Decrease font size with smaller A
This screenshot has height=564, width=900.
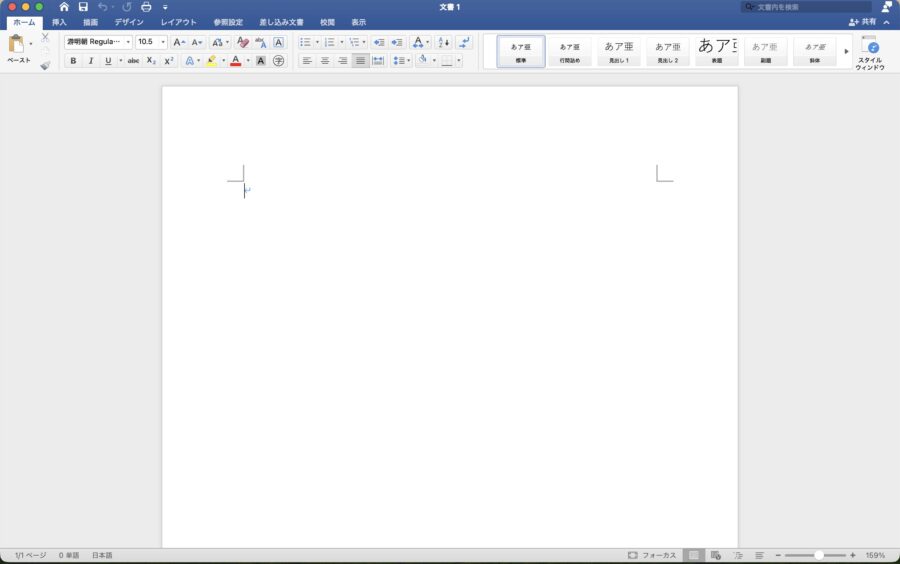[x=196, y=42]
